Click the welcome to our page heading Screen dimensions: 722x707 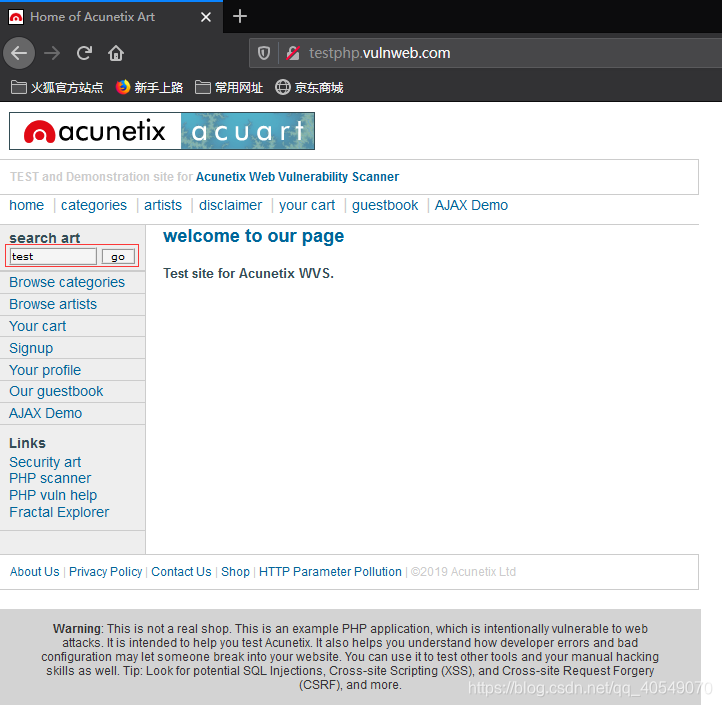(x=253, y=236)
